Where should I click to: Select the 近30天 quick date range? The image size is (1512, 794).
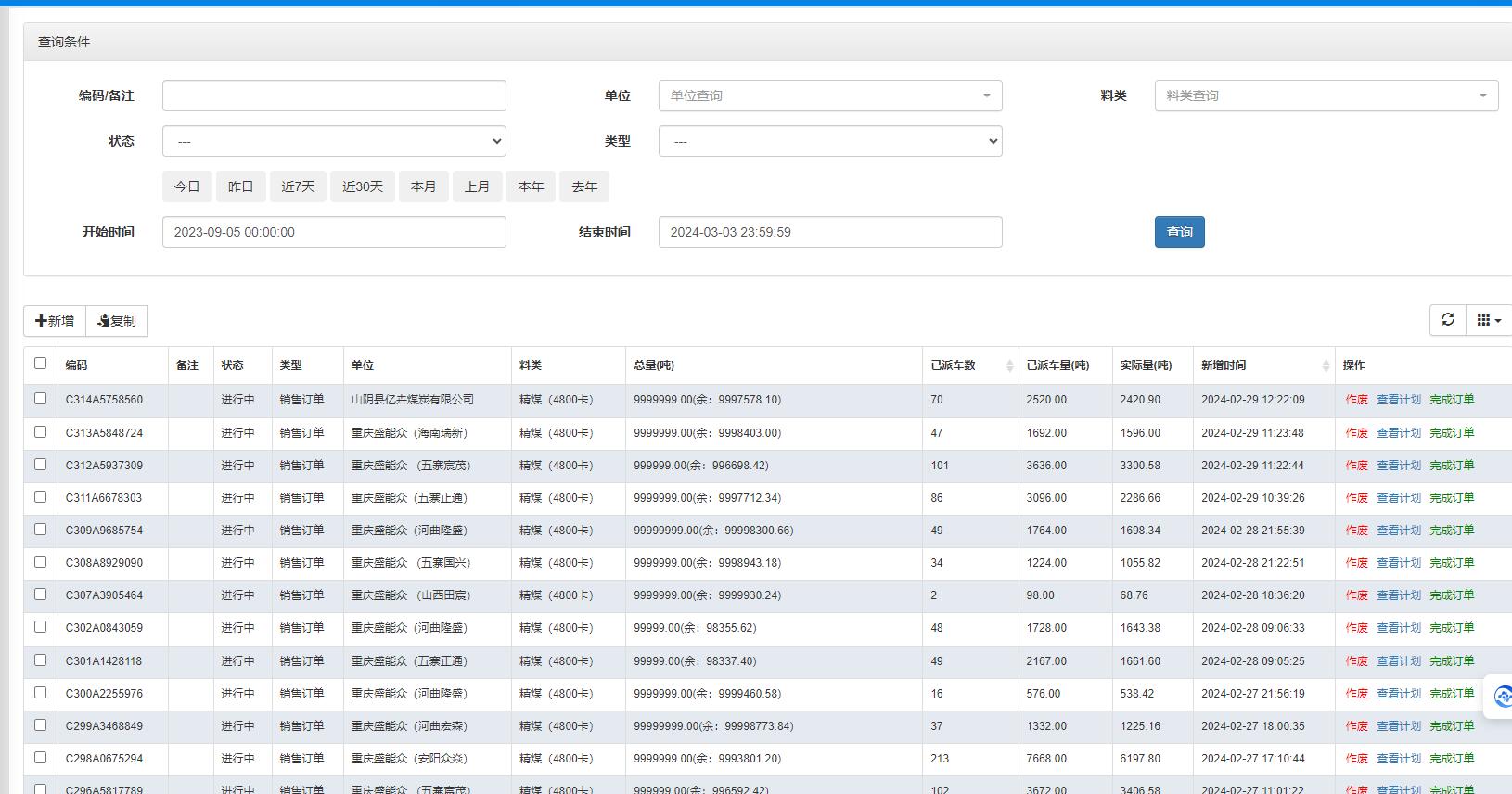point(363,186)
